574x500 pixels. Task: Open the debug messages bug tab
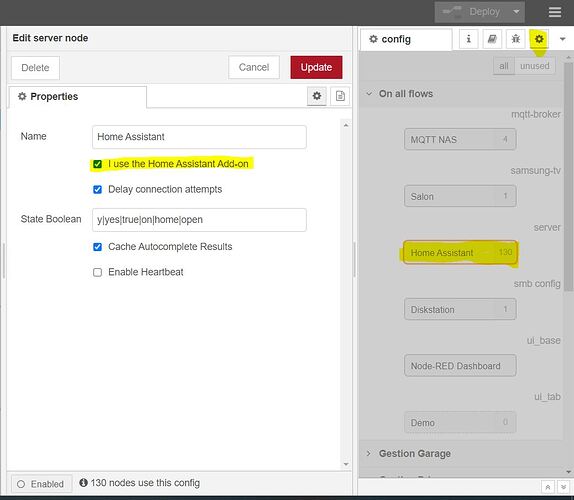click(x=515, y=39)
